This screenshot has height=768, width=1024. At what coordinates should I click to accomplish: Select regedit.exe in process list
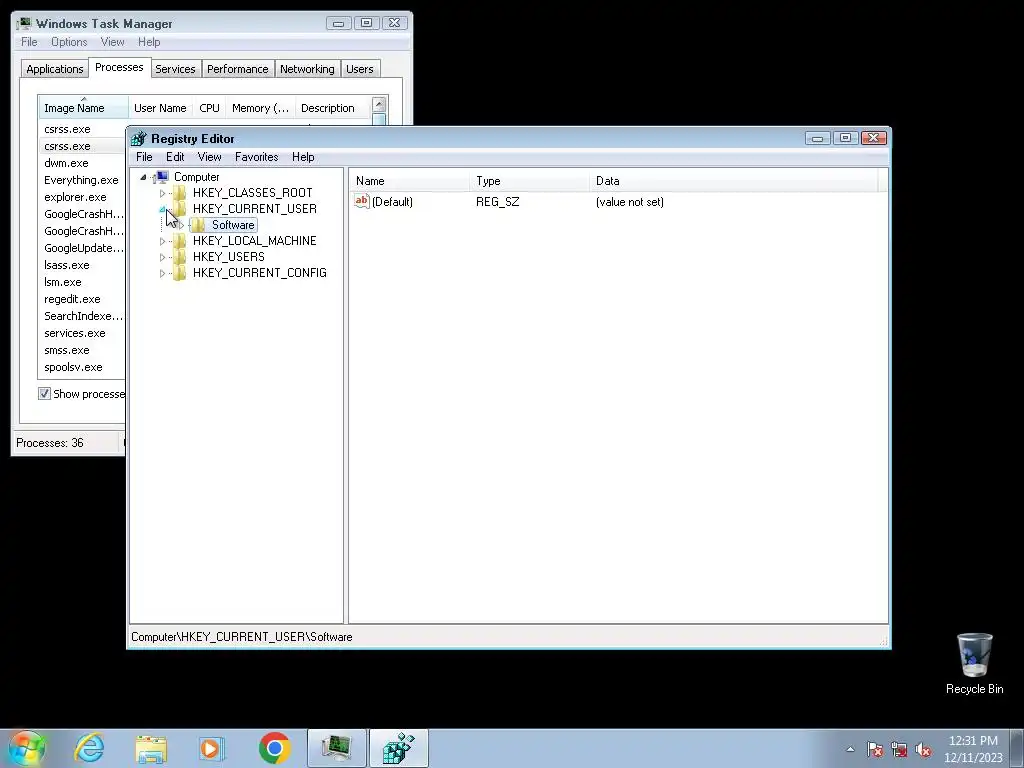pos(72,298)
